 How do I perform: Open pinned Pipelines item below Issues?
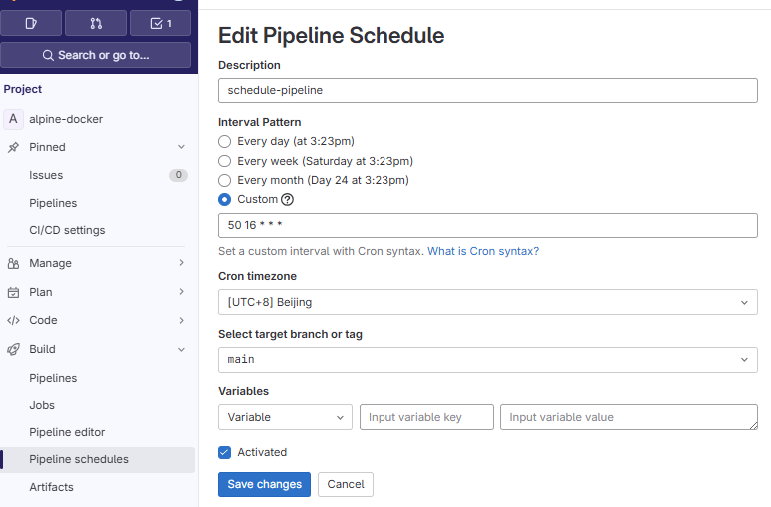(x=97, y=203)
